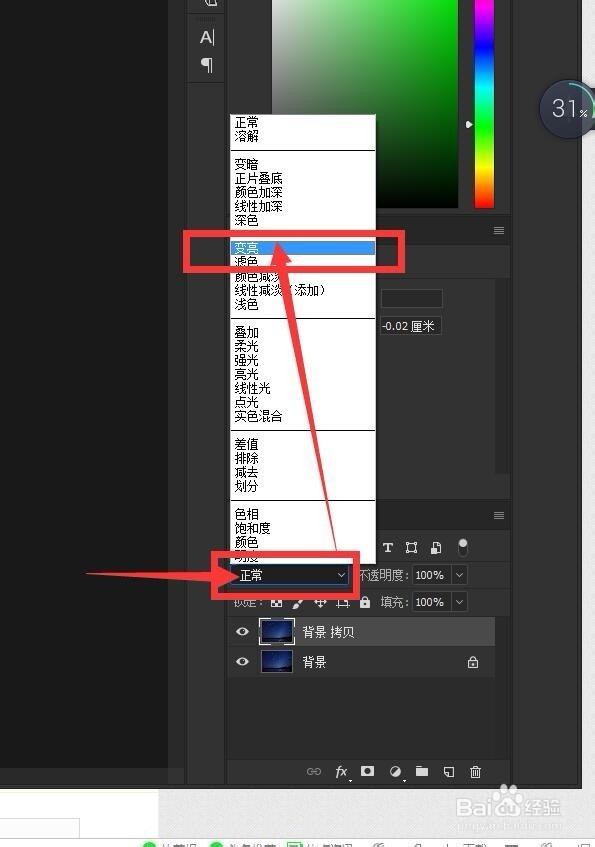This screenshot has width=595, height=847.
Task: Lock image pixels brush icon
Action: pos(298,603)
